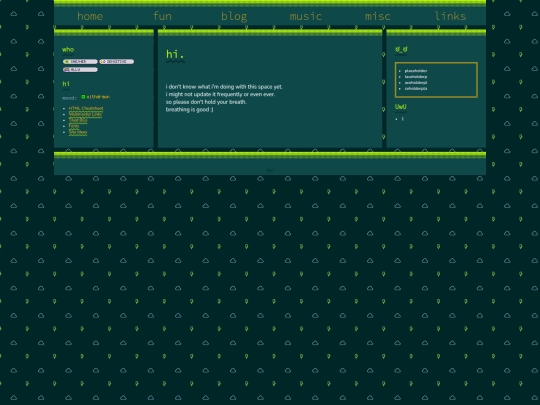Click the third item in the placeholder box
Screen dimensions: 540x405
[416, 83]
